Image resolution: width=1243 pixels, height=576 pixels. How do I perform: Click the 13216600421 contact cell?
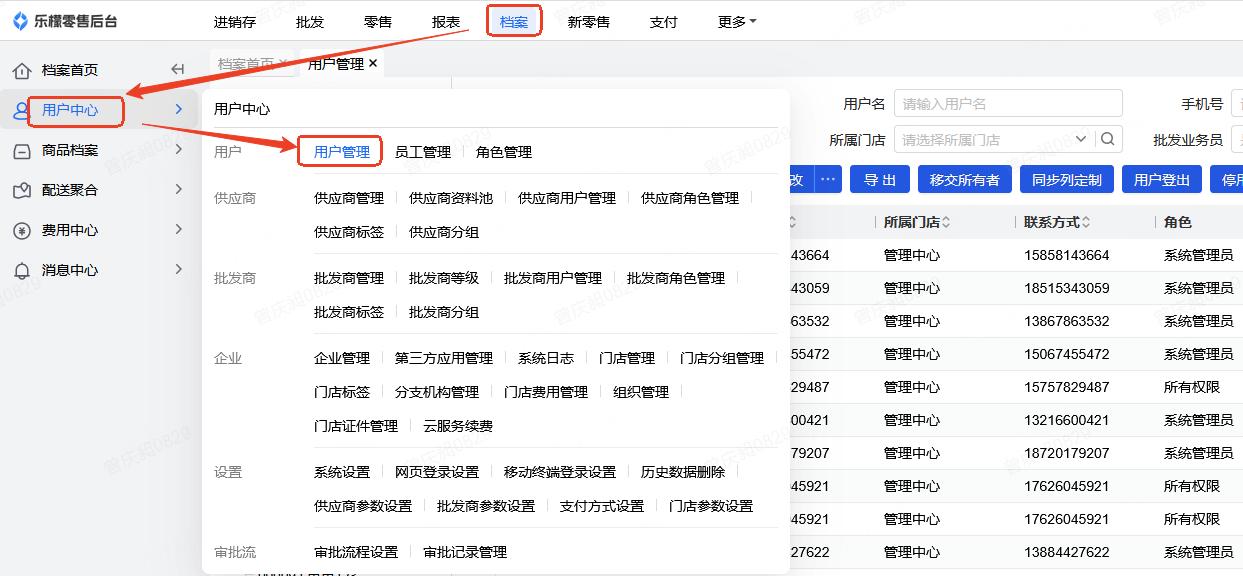(1067, 420)
